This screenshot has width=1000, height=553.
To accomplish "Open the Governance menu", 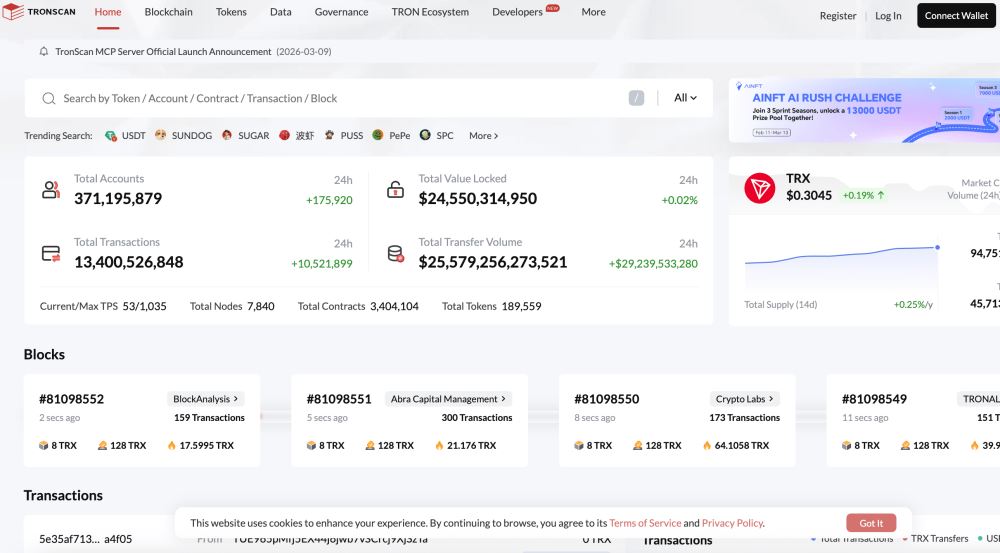I will (341, 12).
